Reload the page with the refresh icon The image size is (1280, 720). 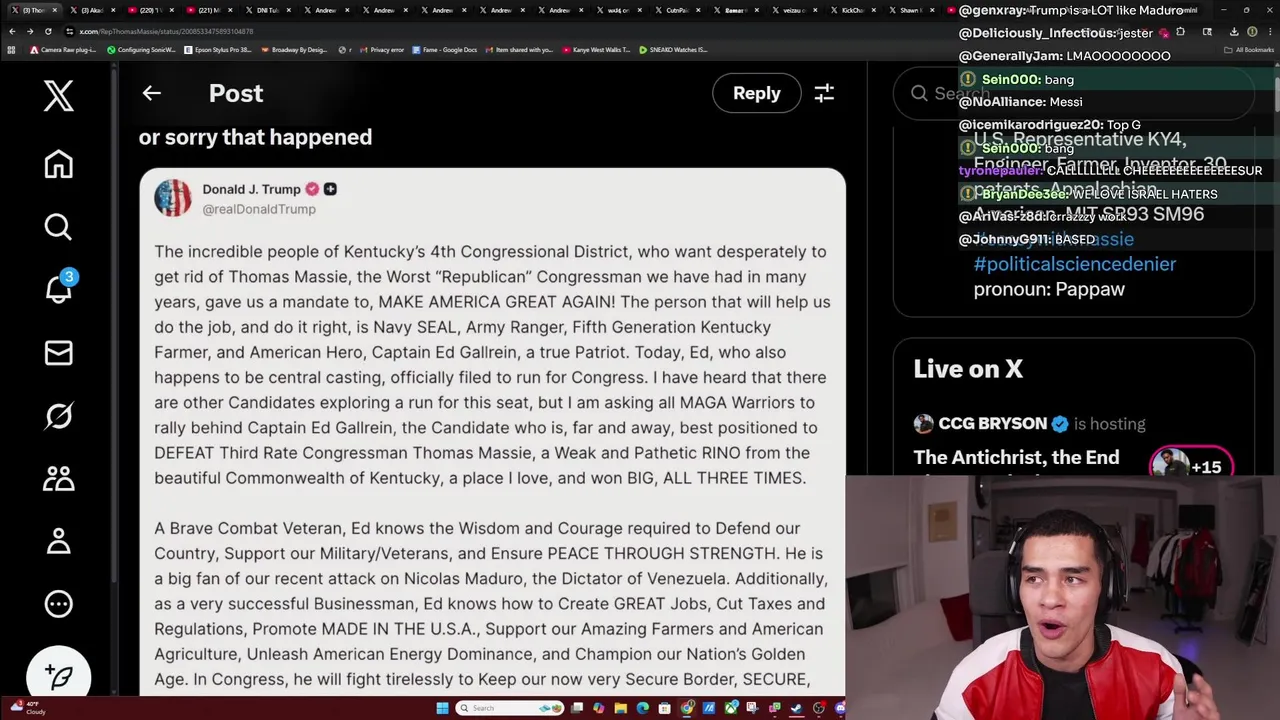point(47,31)
